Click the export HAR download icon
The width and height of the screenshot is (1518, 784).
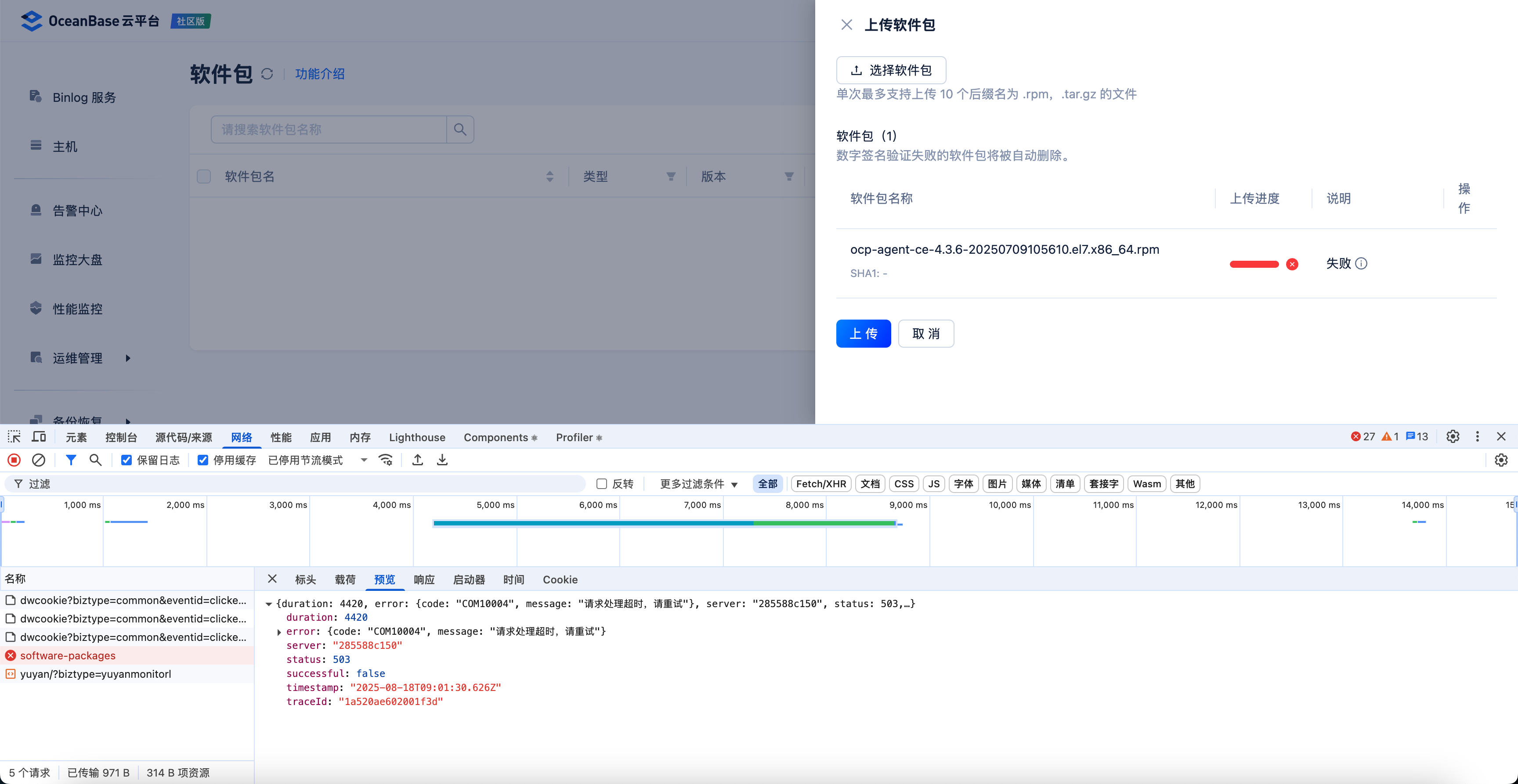click(442, 460)
